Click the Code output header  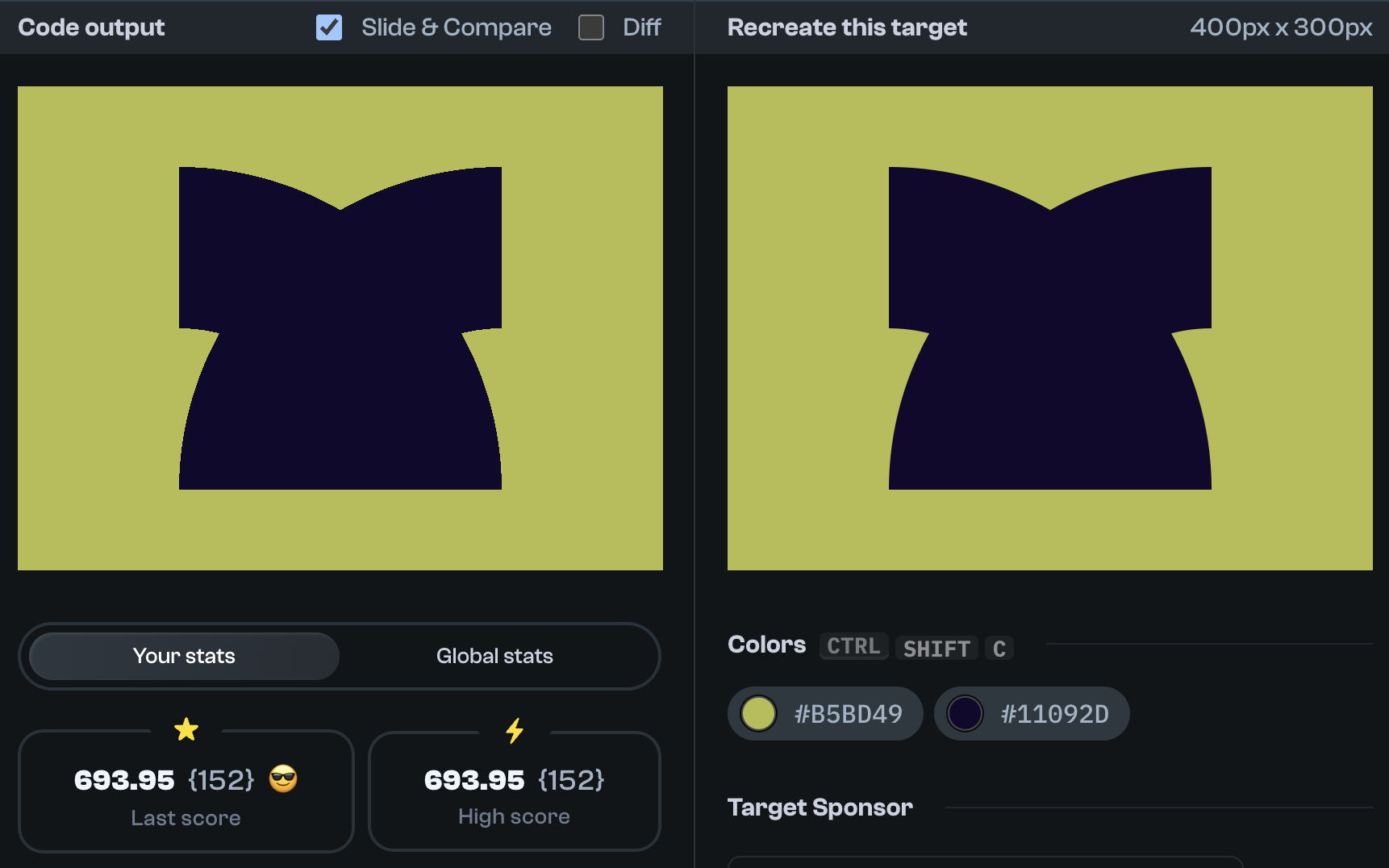[x=91, y=27]
